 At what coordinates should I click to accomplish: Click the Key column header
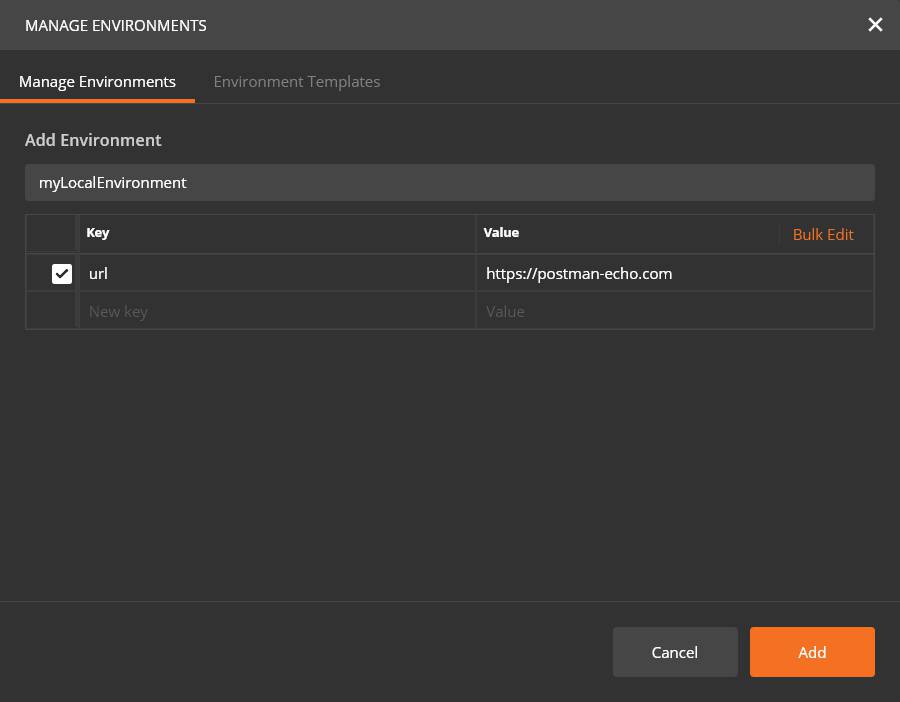click(x=98, y=233)
